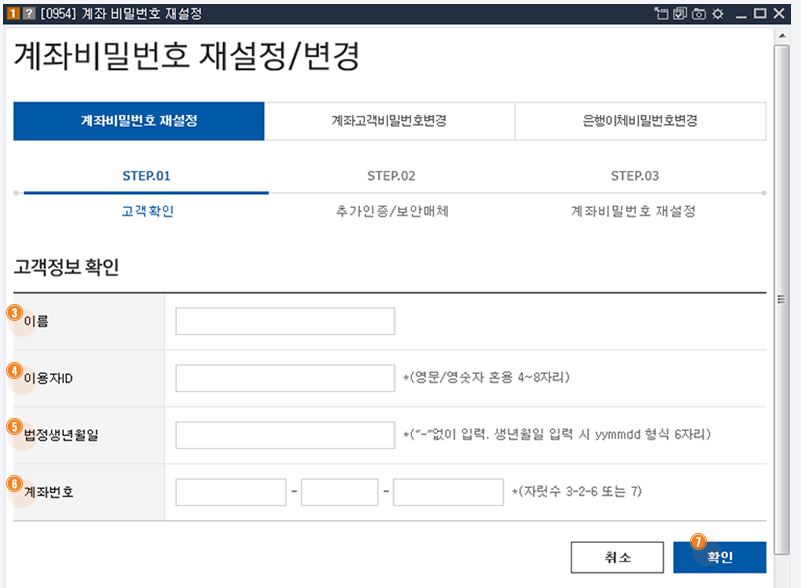This screenshot has width=801, height=588.
Task: Open the 은행이체비밀번호변경 tab
Action: 639,121
